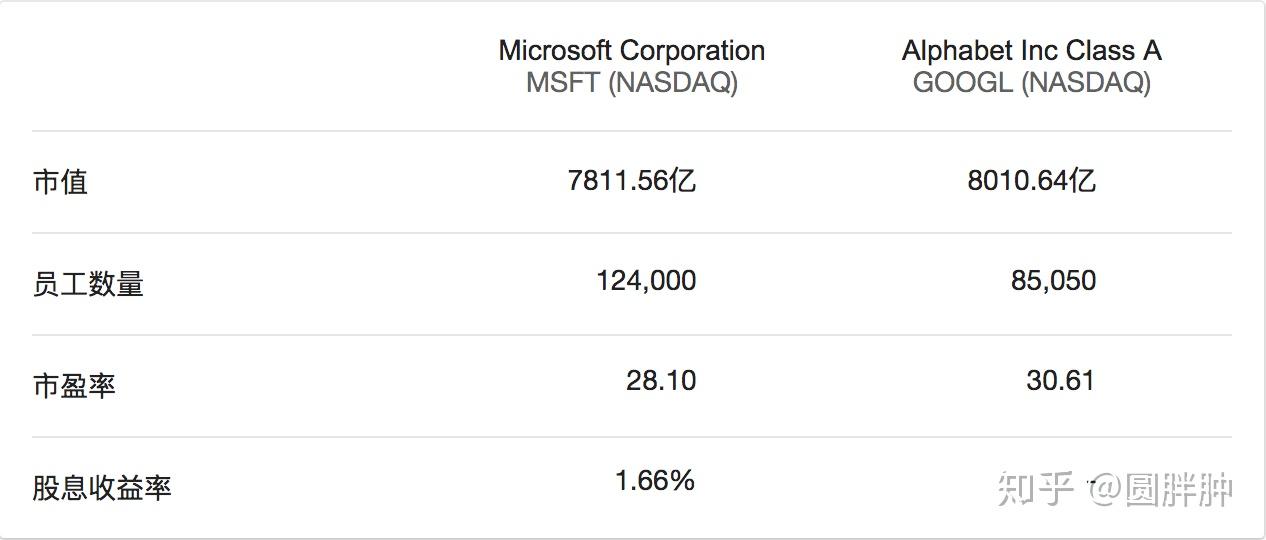Select the 市盈率 row label
This screenshot has height=540, width=1266.
click(x=74, y=385)
